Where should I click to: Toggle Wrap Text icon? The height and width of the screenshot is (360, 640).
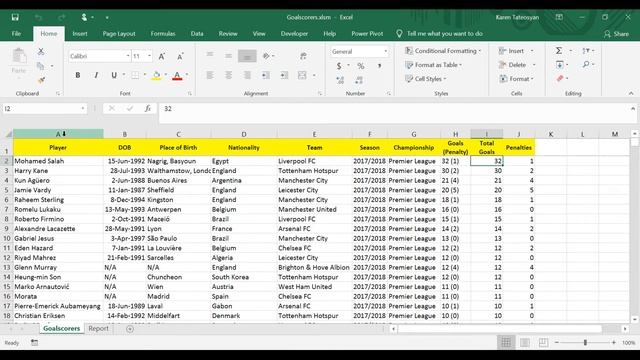click(x=303, y=56)
